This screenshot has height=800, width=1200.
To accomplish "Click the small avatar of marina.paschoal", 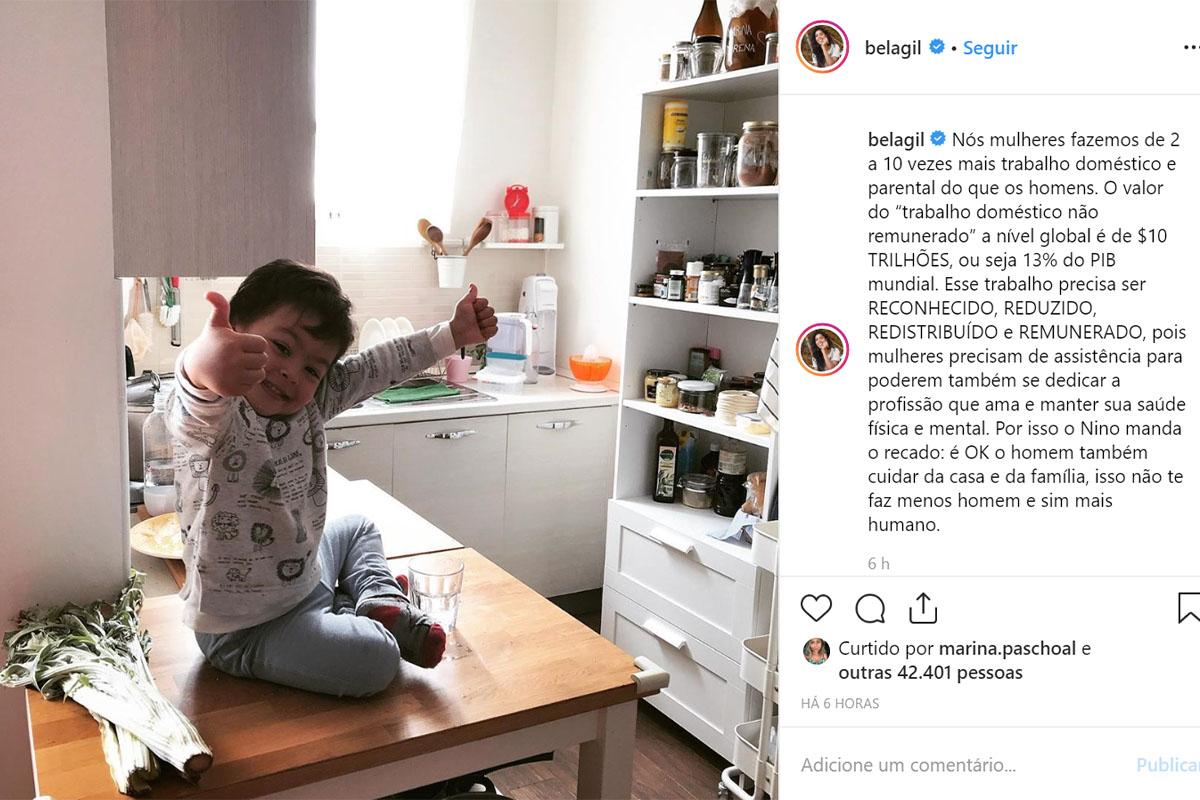I will pos(815,651).
